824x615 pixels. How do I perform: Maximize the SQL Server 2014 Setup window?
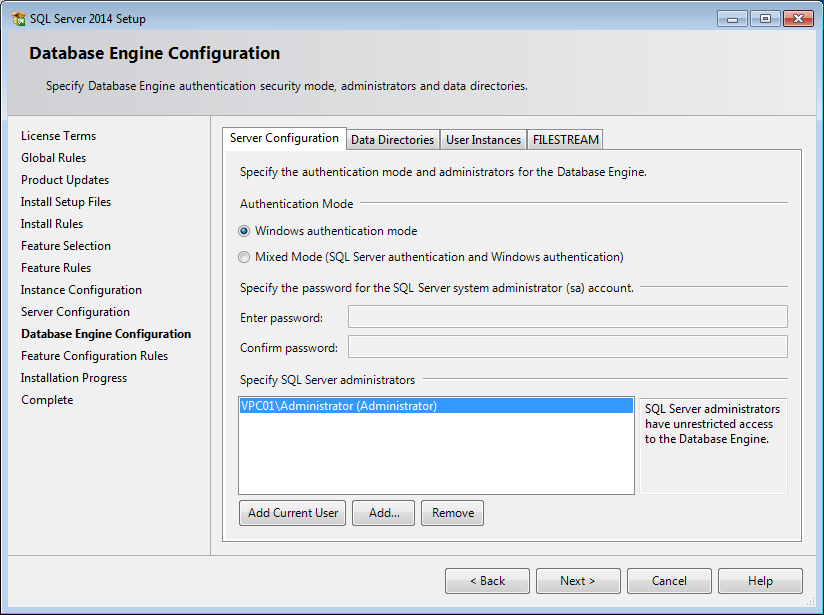(765, 19)
